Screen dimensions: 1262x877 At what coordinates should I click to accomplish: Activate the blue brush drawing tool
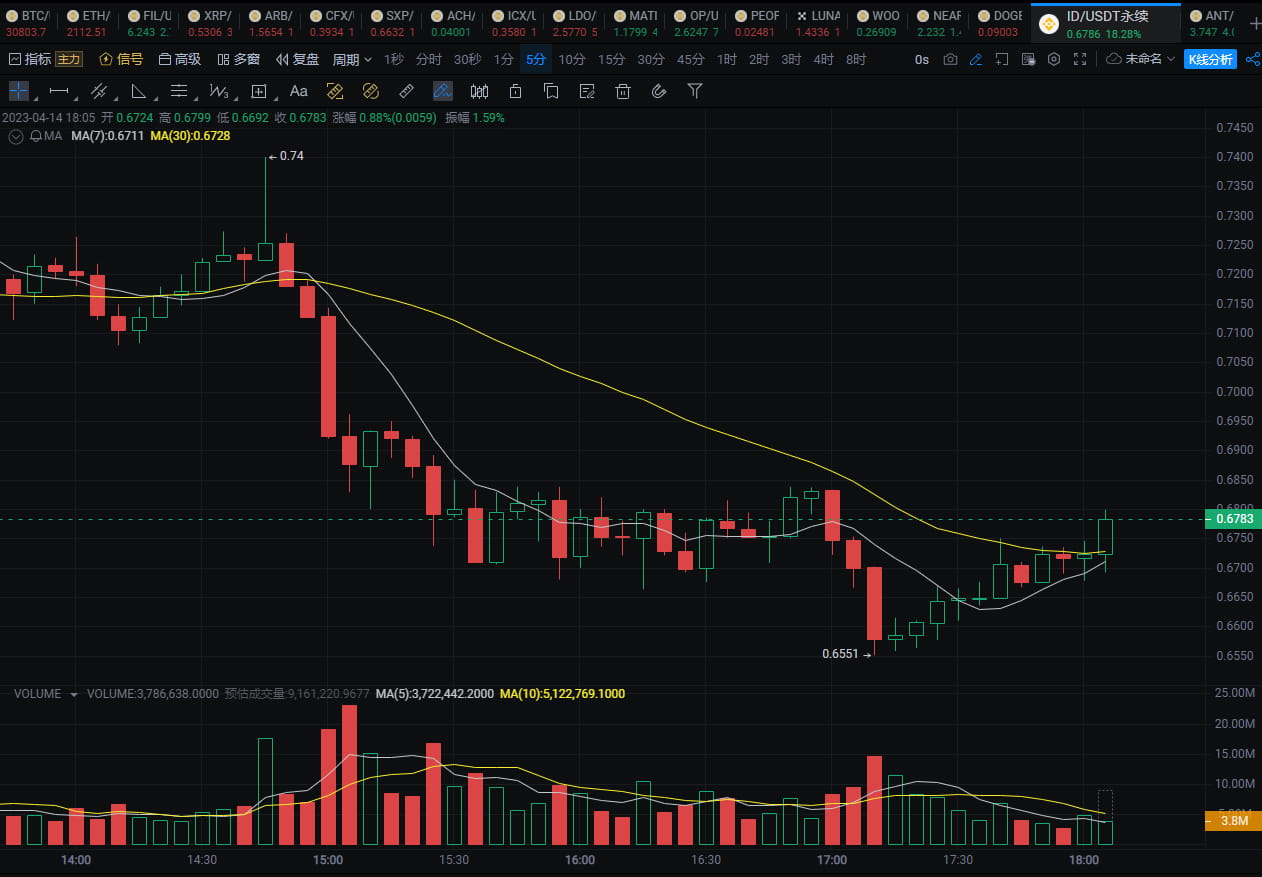[442, 91]
